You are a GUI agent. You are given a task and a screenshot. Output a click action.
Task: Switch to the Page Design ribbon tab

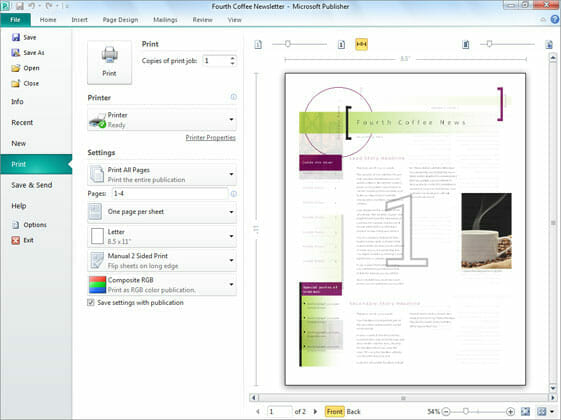(x=120, y=20)
